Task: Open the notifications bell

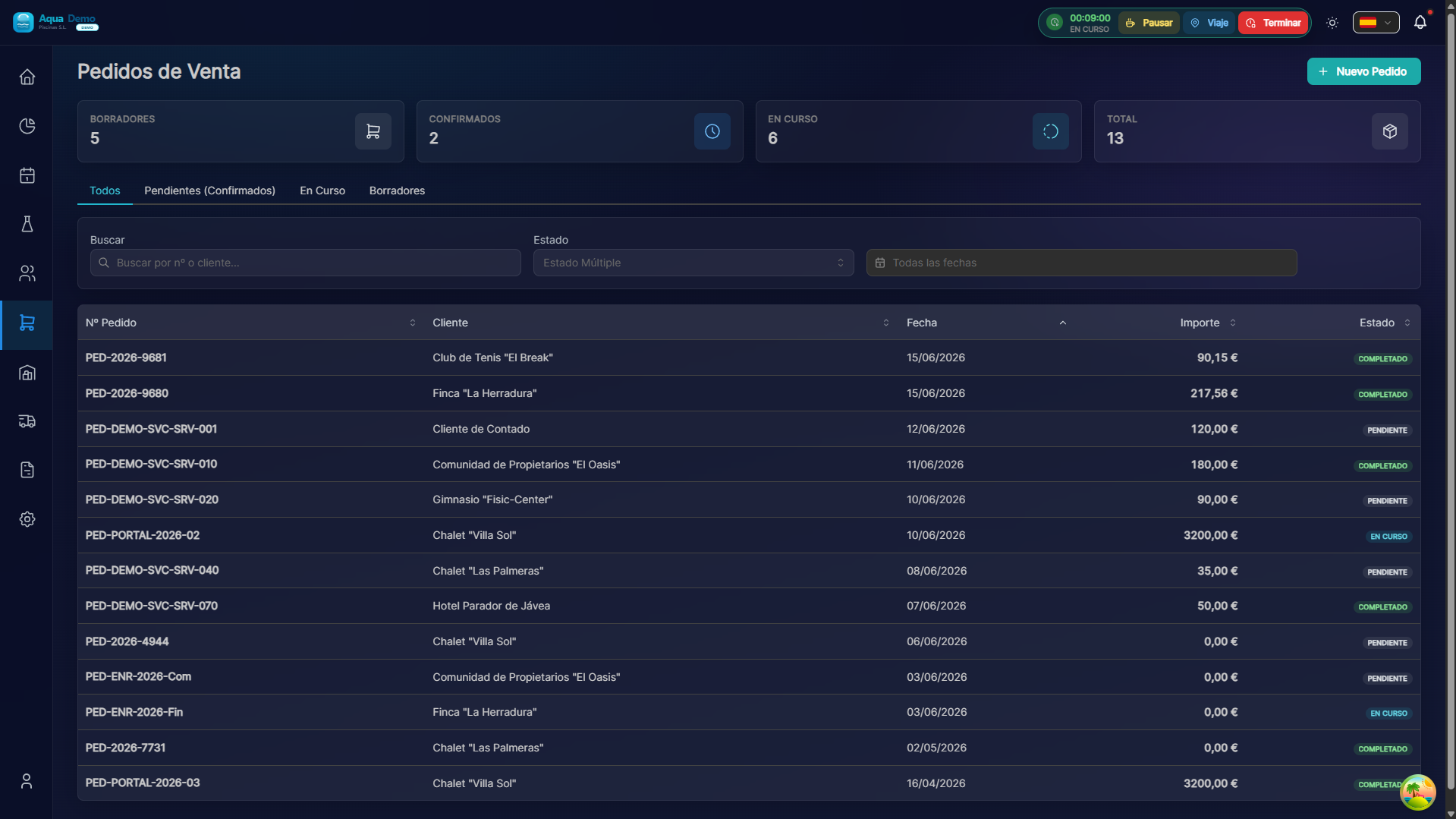Action: pyautogui.click(x=1420, y=23)
